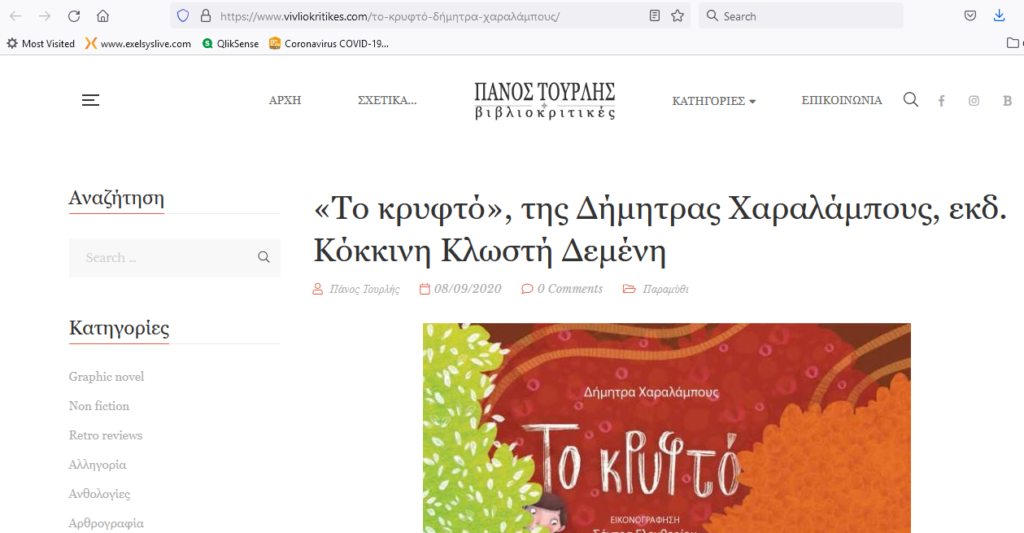
Task: Expand the ΚΑΤΗΓΟΡΙΕΣ dropdown menu
Action: click(714, 101)
